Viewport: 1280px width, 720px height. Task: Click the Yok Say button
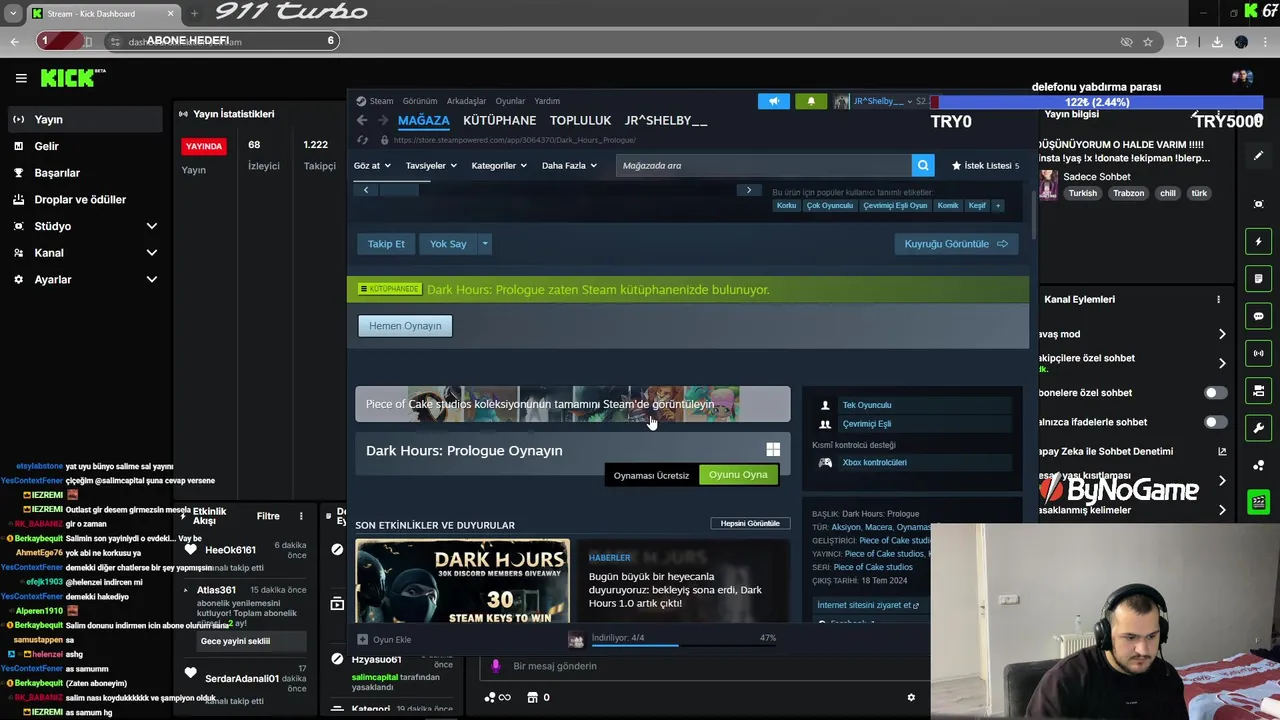pyautogui.click(x=448, y=244)
